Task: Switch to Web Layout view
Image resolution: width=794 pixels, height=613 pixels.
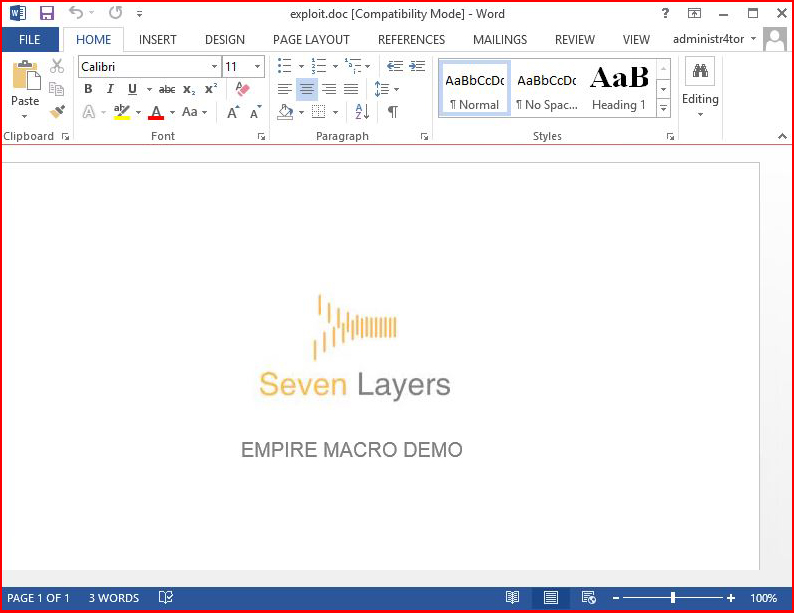Action: click(588, 598)
